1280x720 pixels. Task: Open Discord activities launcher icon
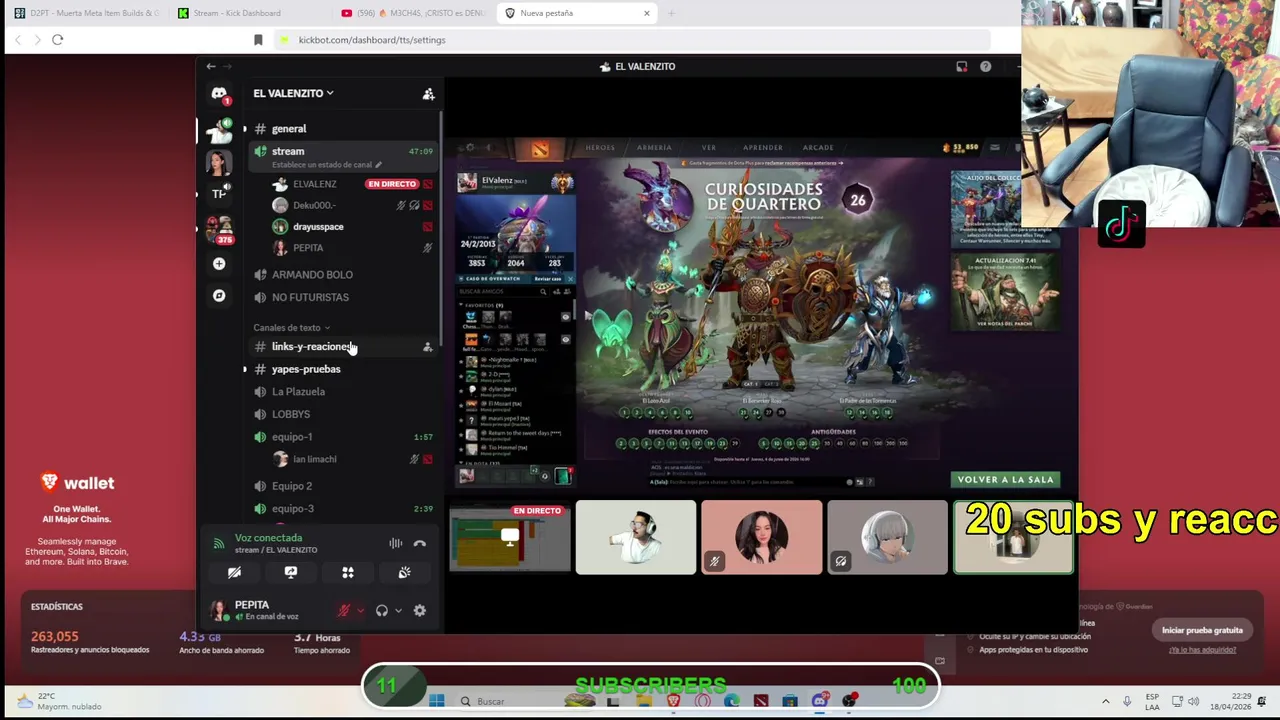pos(348,572)
